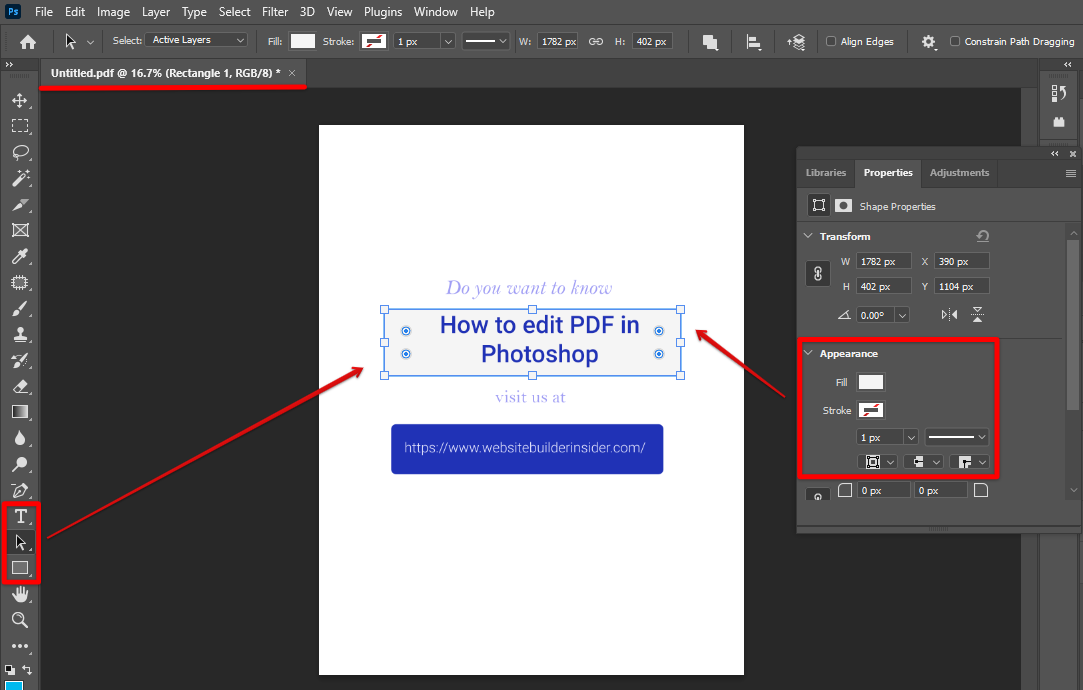Select the Hand tool

19,594
